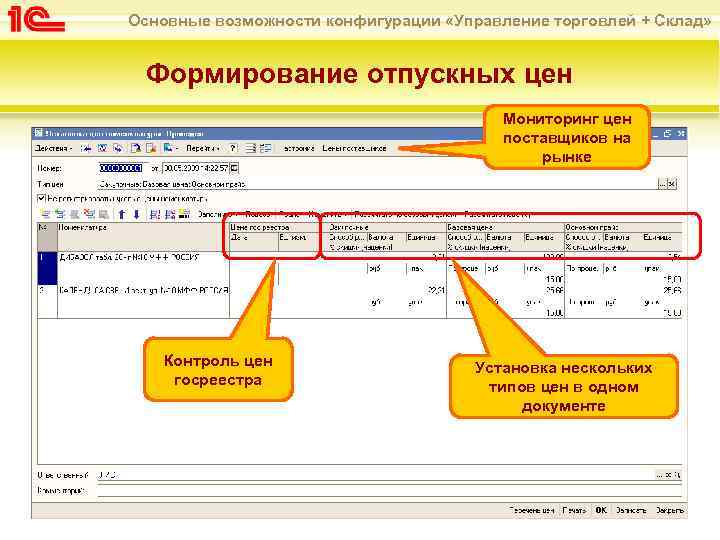Click the second sort icon after arrows
The image size is (720, 540).
pyautogui.click(x=170, y=214)
